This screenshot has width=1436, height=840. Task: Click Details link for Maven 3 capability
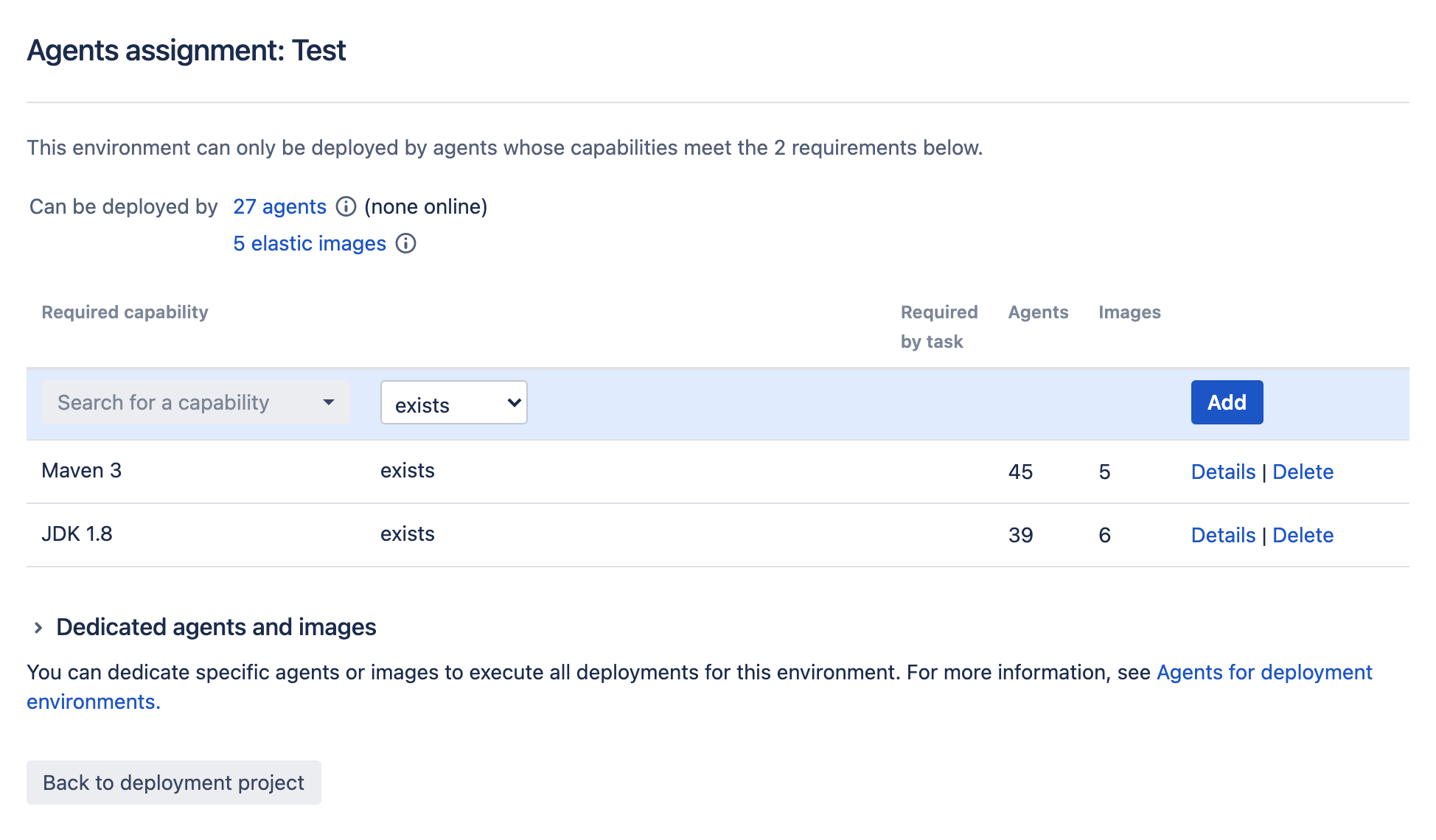click(1223, 470)
